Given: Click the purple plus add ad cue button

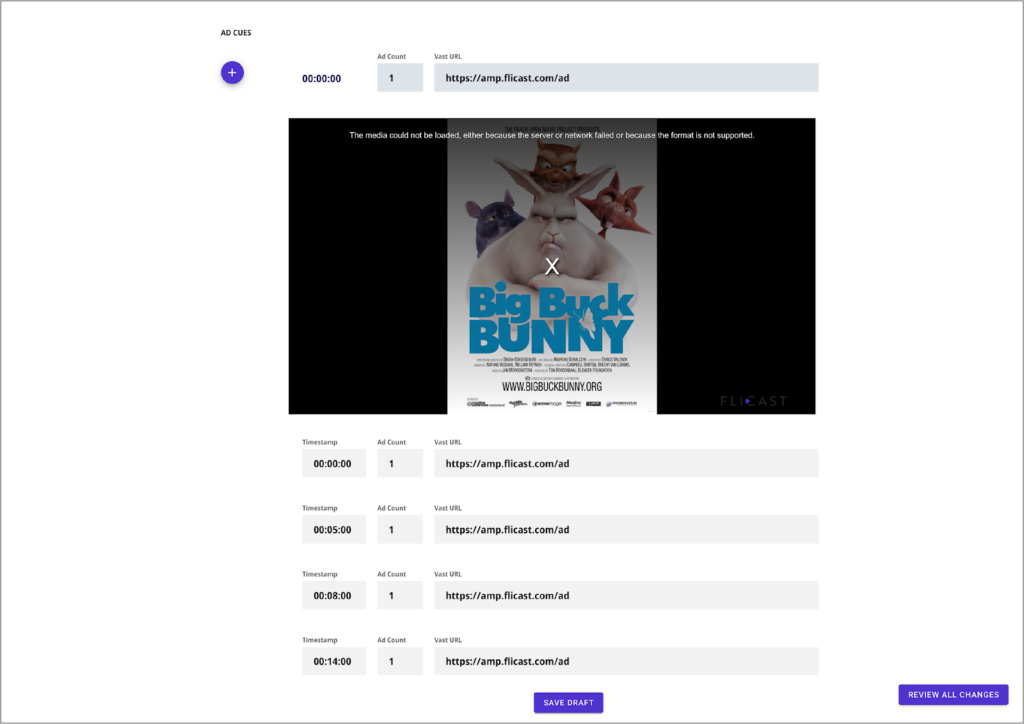Looking at the screenshot, I should (x=232, y=72).
